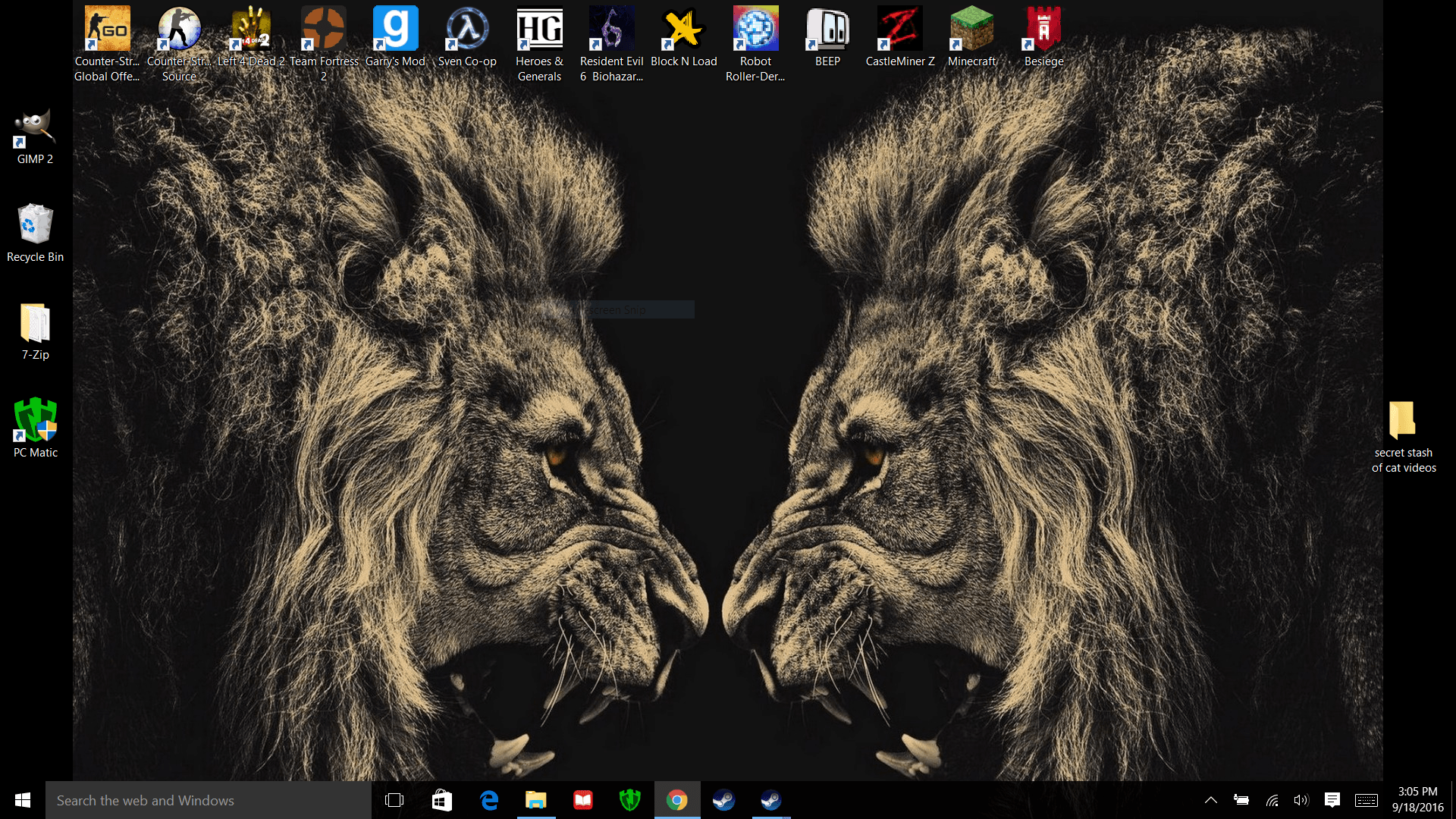Viewport: 1456px width, 819px height.
Task: Open Microsoft Edge from the taskbar
Action: coord(489,800)
